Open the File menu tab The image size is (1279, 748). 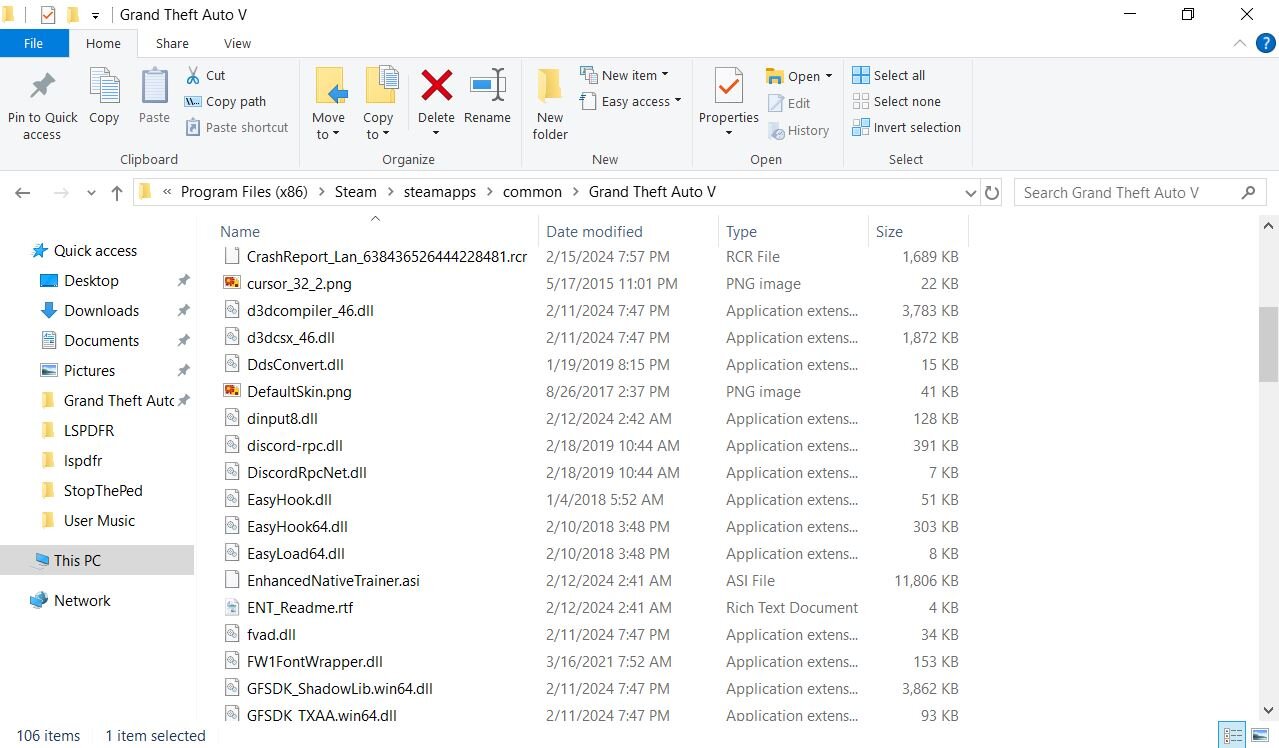(x=34, y=43)
